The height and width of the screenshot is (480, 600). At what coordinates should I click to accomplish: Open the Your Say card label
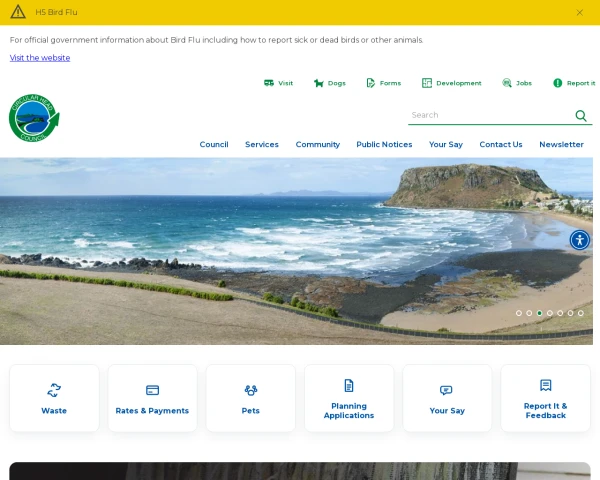(447, 411)
